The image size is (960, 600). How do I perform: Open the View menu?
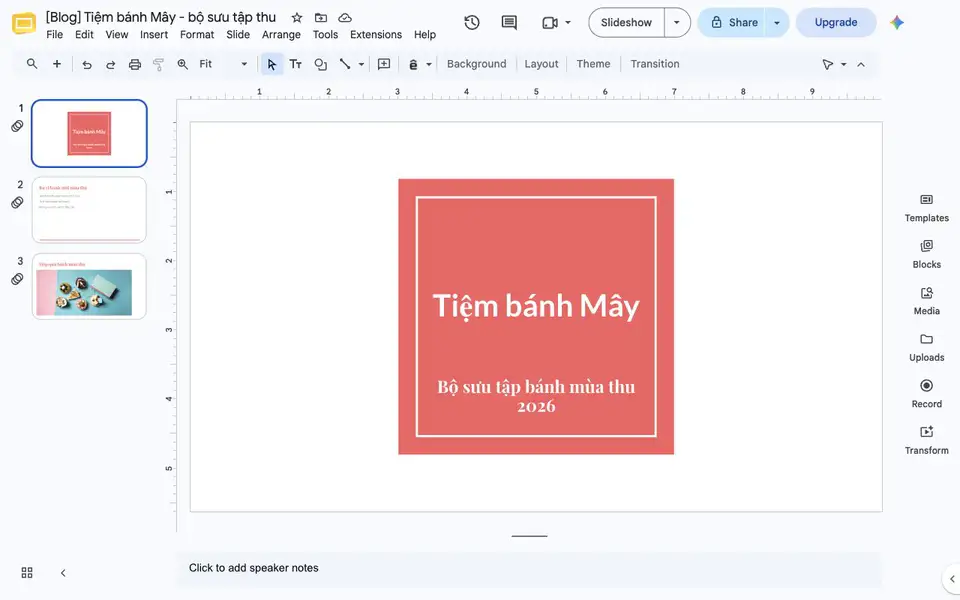[116, 35]
